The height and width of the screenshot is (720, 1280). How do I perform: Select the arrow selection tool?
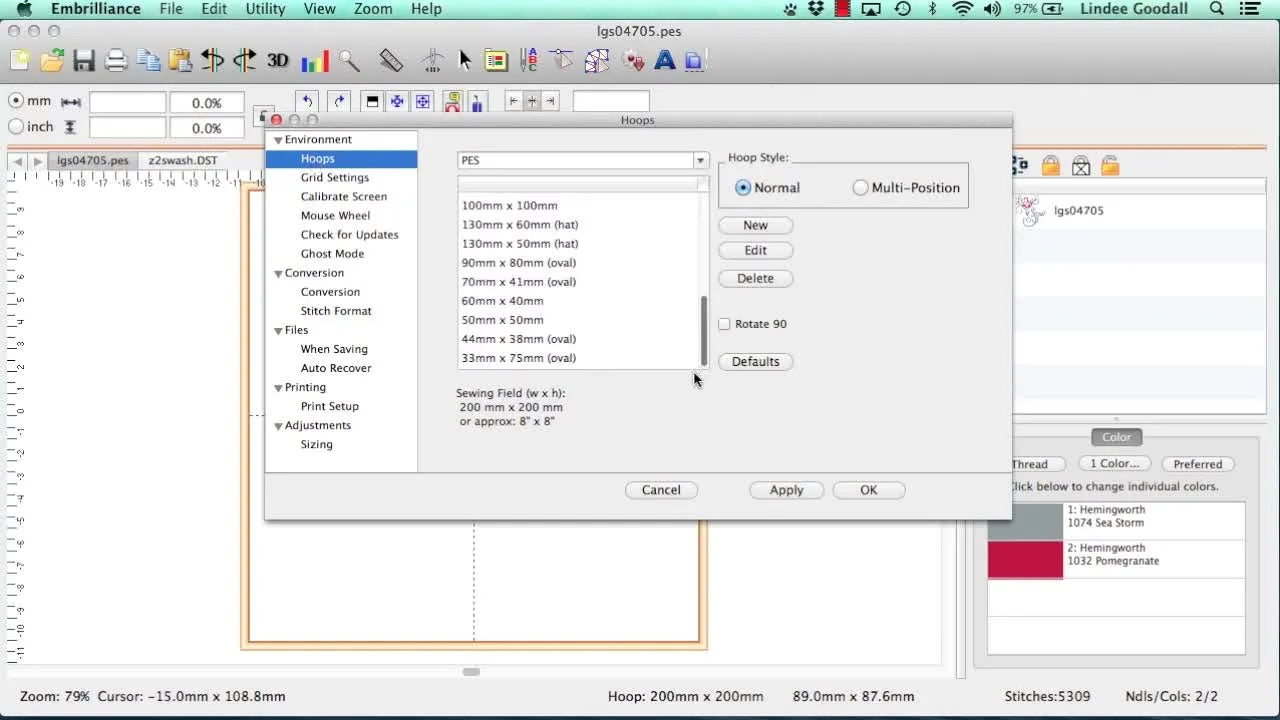465,60
